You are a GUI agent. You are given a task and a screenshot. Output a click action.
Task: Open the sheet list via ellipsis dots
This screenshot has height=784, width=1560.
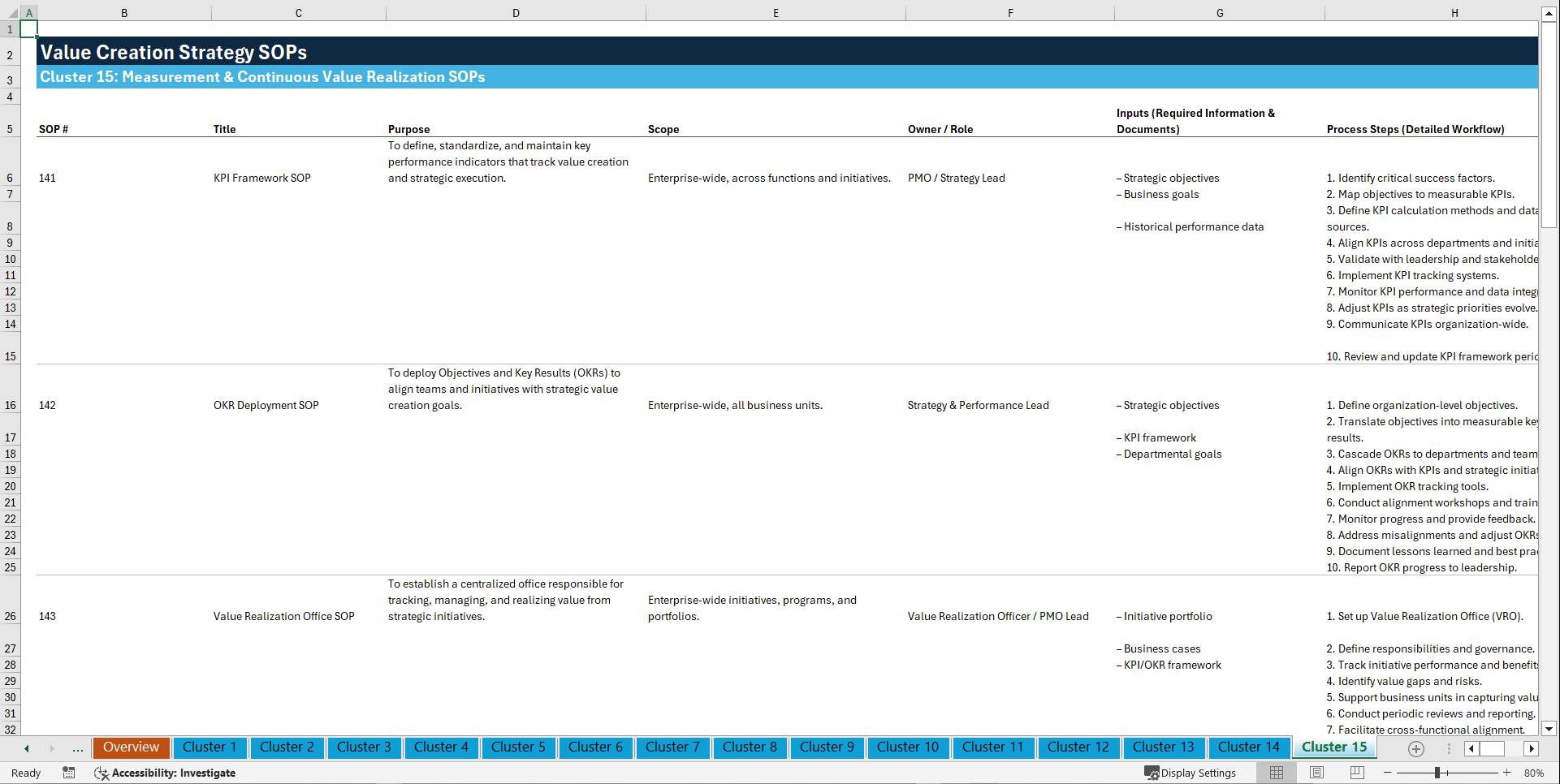(x=77, y=748)
